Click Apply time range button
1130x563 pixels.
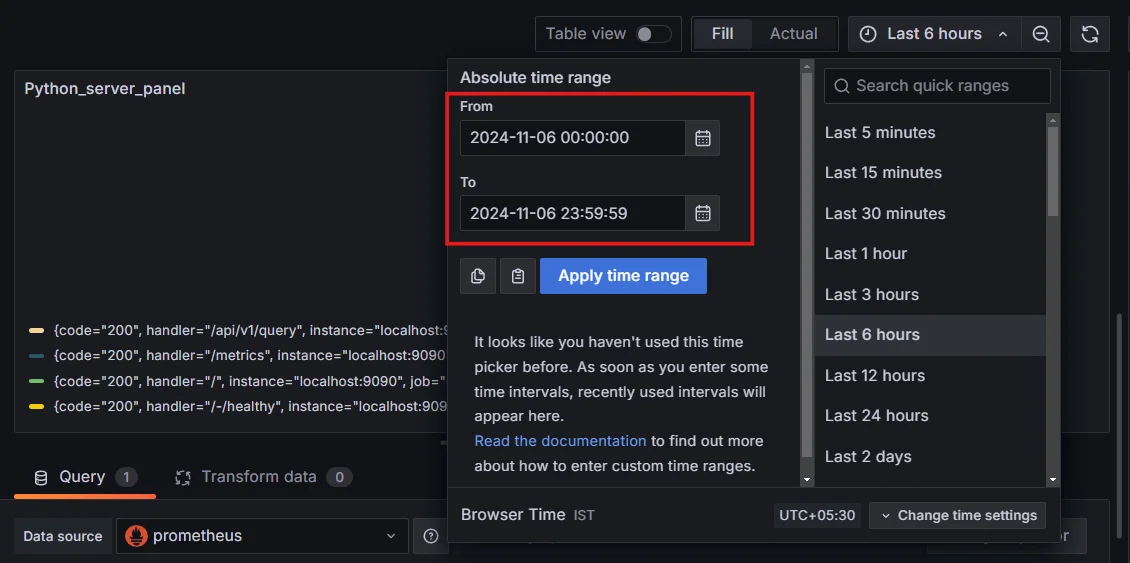[623, 276]
